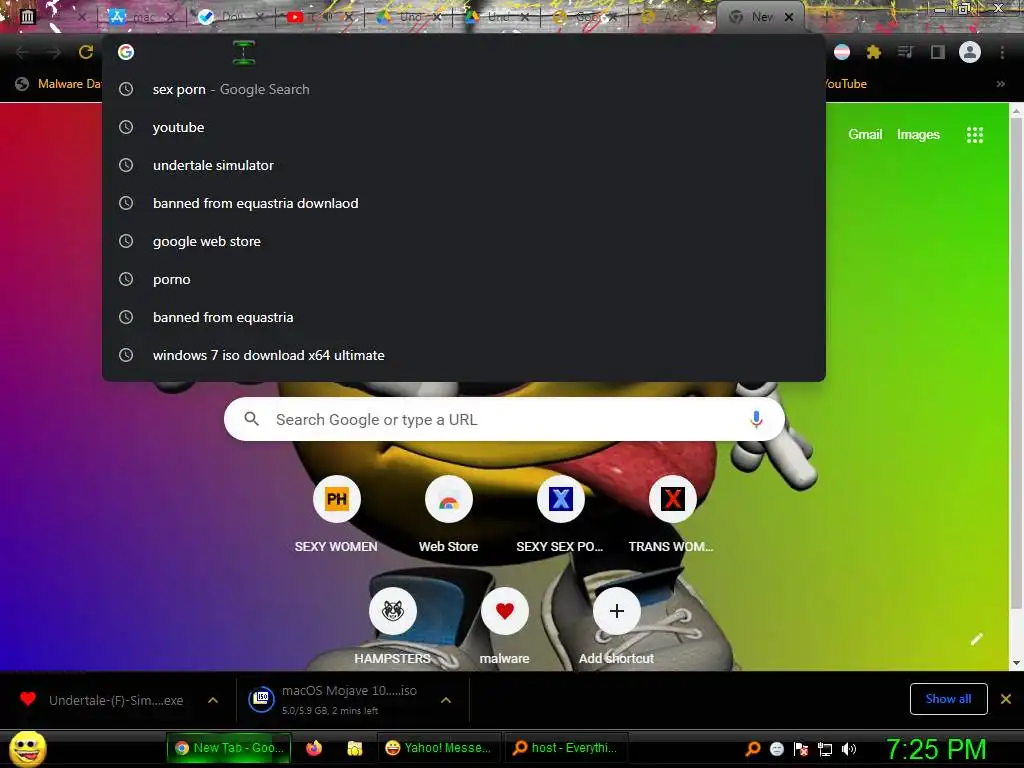The height and width of the screenshot is (768, 1024).
Task: Click the Google G icon in address bar
Action: tap(126, 52)
